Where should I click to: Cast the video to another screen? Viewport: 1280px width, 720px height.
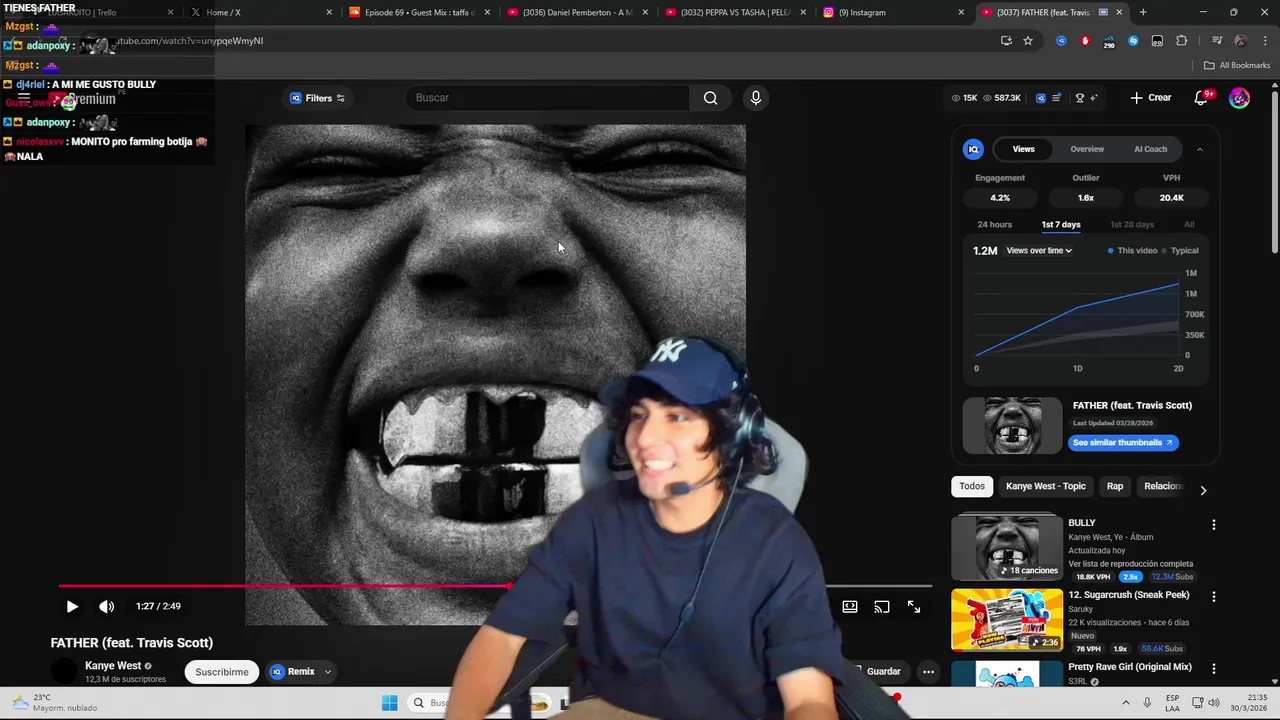(882, 606)
